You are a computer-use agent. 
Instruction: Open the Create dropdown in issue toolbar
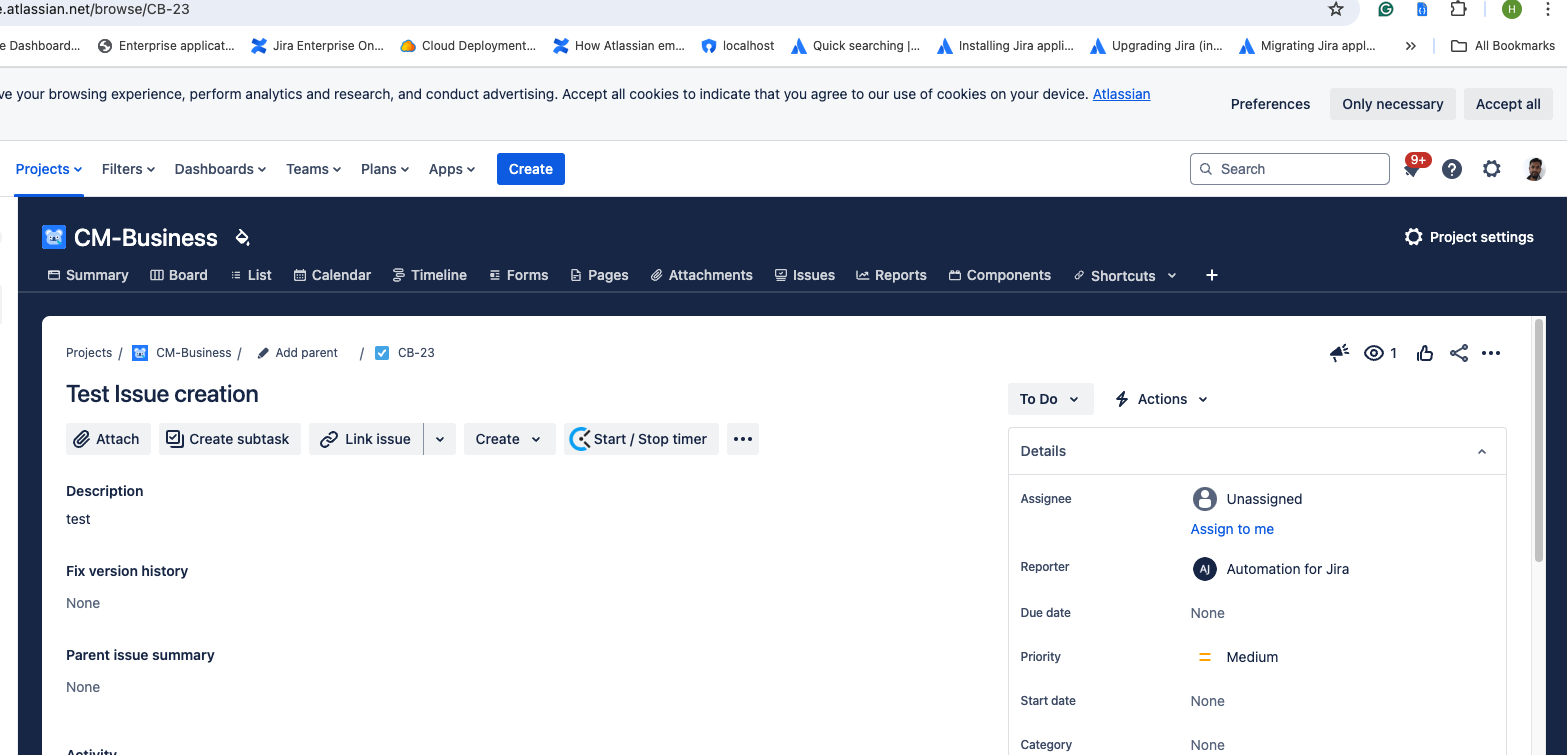[x=509, y=439]
